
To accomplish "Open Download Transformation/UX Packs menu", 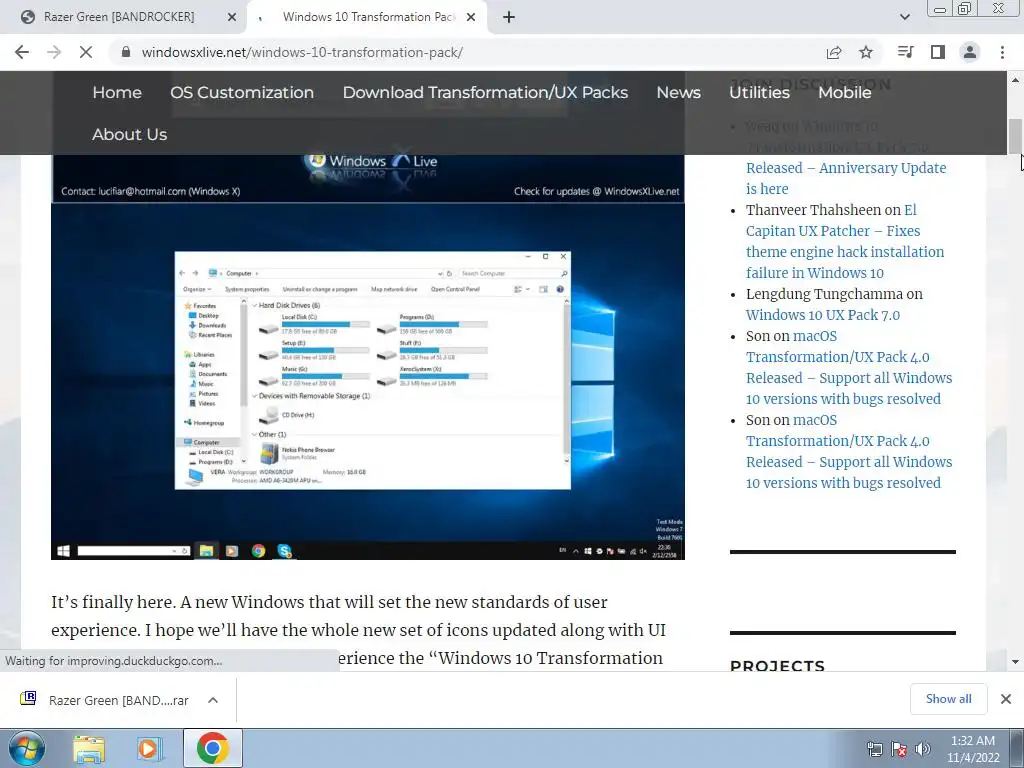I will [x=485, y=92].
